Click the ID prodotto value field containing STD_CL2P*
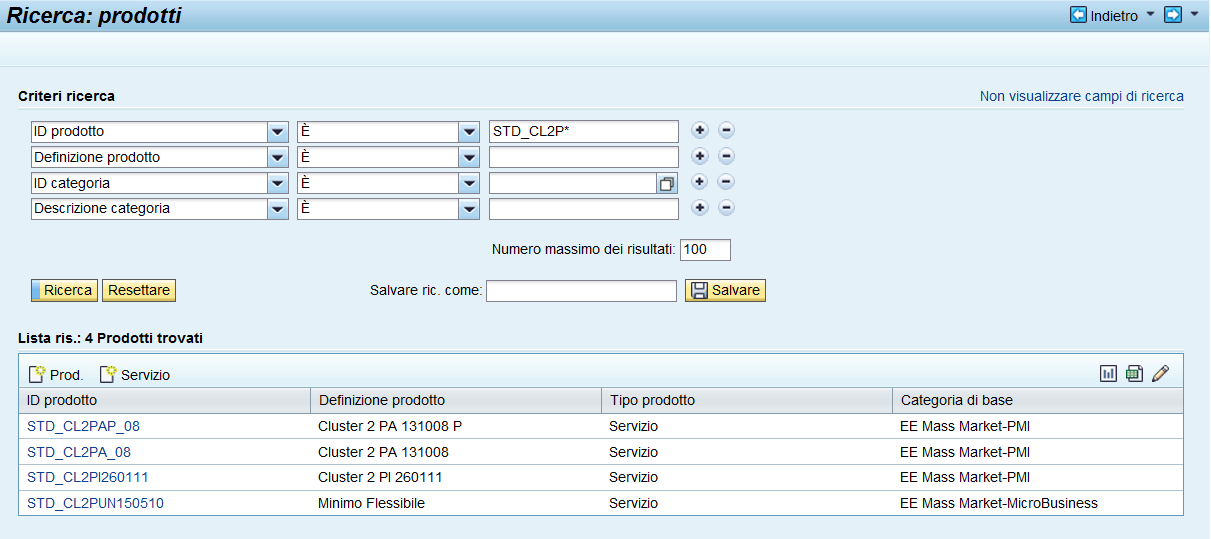 [x=584, y=131]
